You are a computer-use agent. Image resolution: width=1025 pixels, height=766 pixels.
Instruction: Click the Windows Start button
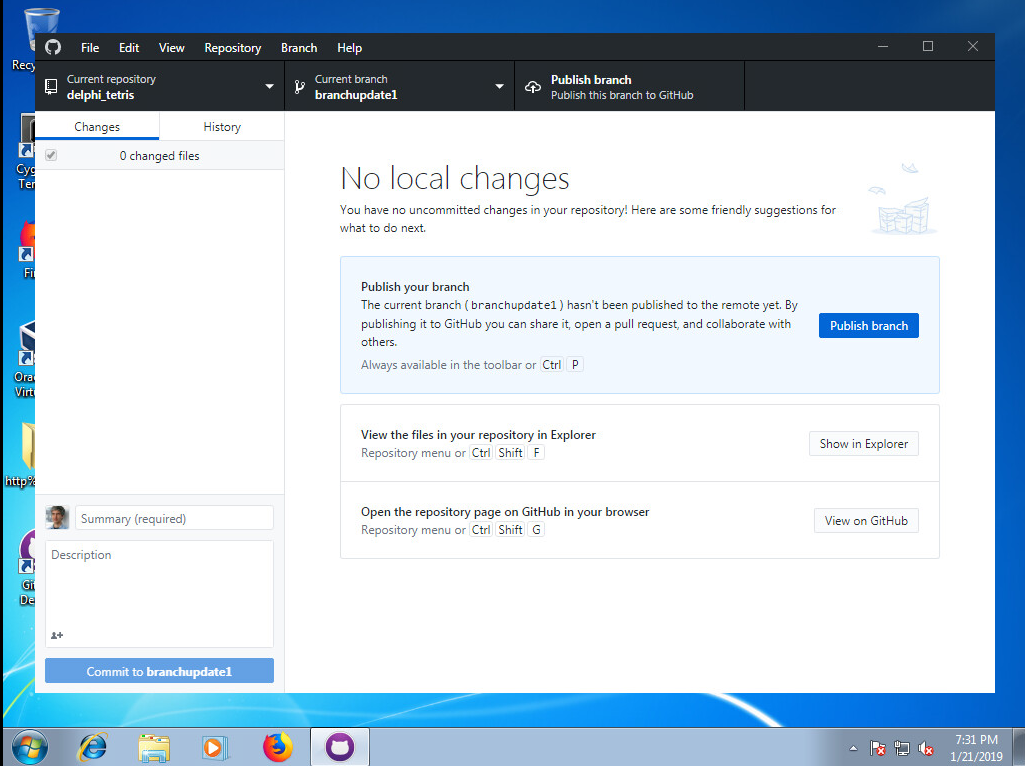pos(29,746)
